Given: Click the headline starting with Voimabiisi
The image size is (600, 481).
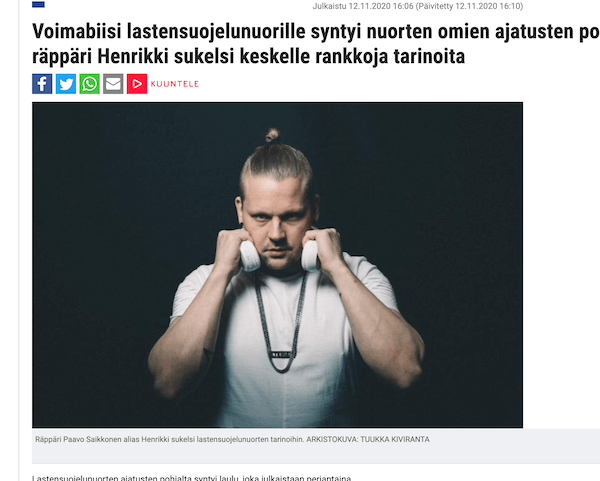Looking at the screenshot, I should (x=316, y=31).
